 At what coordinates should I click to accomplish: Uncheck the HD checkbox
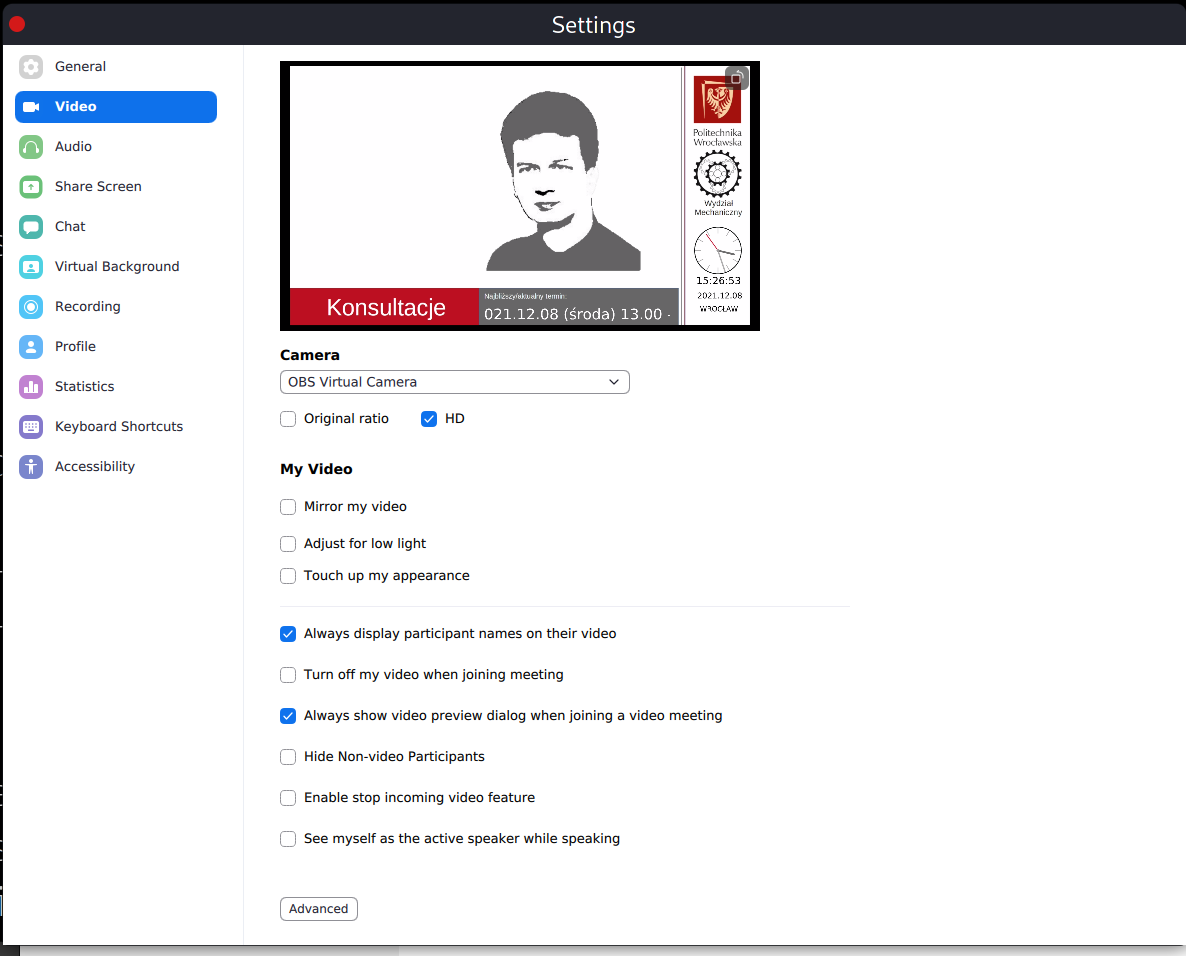[429, 419]
